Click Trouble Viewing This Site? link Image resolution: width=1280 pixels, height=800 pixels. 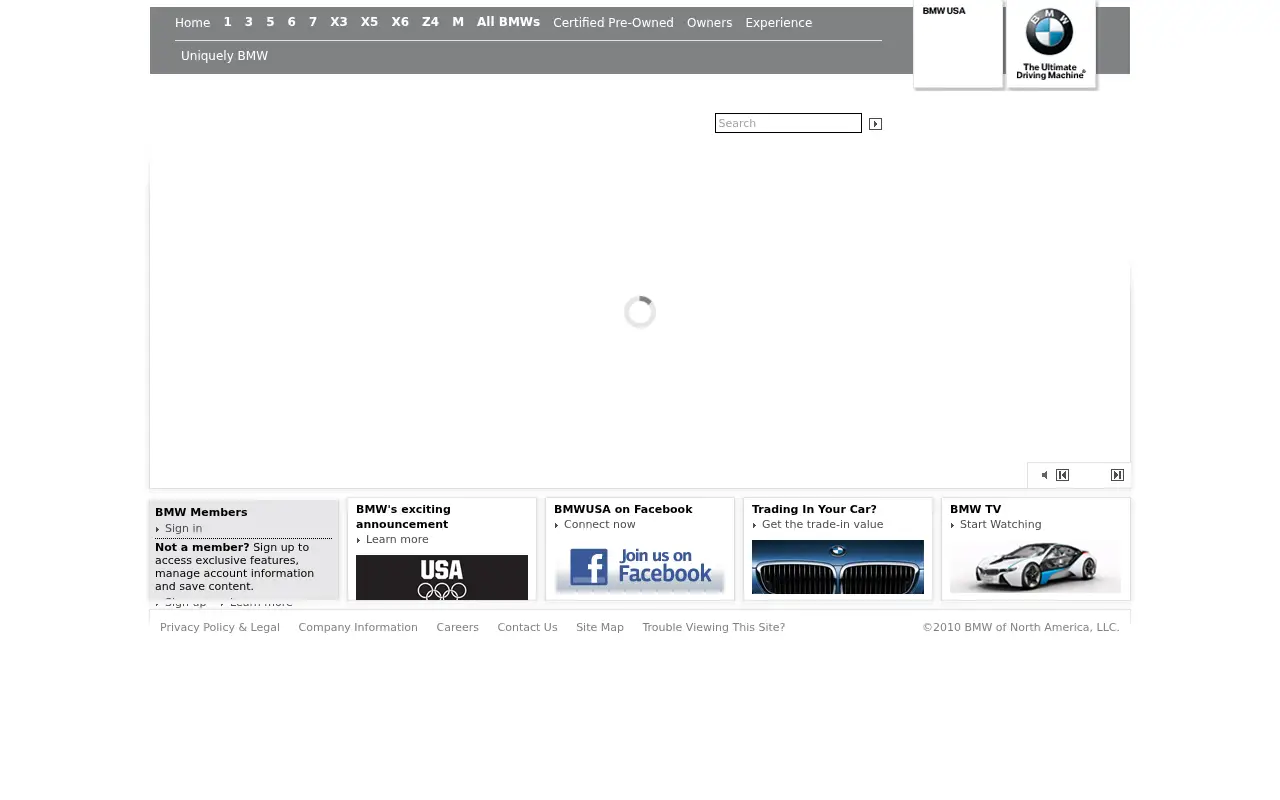713,628
